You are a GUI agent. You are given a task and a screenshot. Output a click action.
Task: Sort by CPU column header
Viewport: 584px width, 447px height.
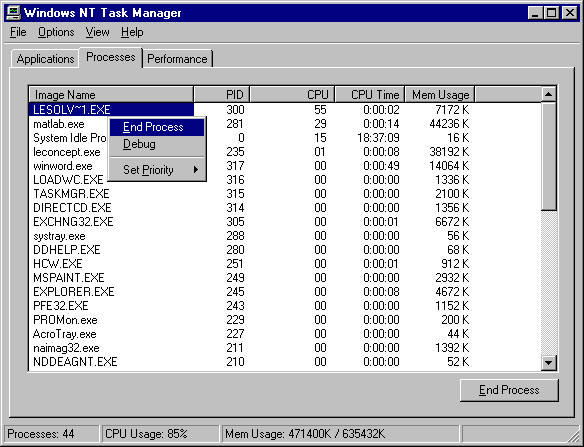[x=292, y=95]
